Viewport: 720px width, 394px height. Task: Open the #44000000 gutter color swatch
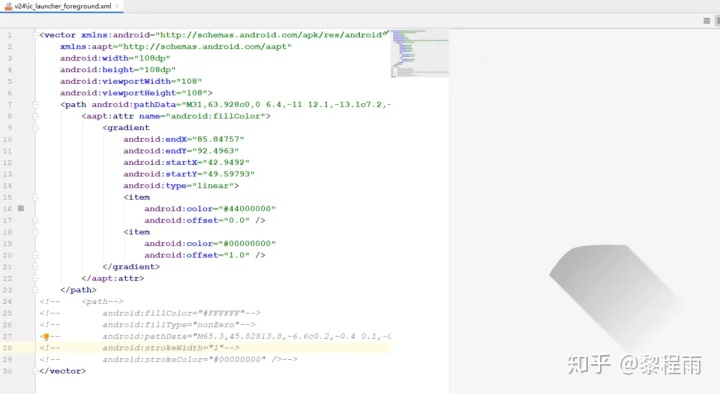21,208
